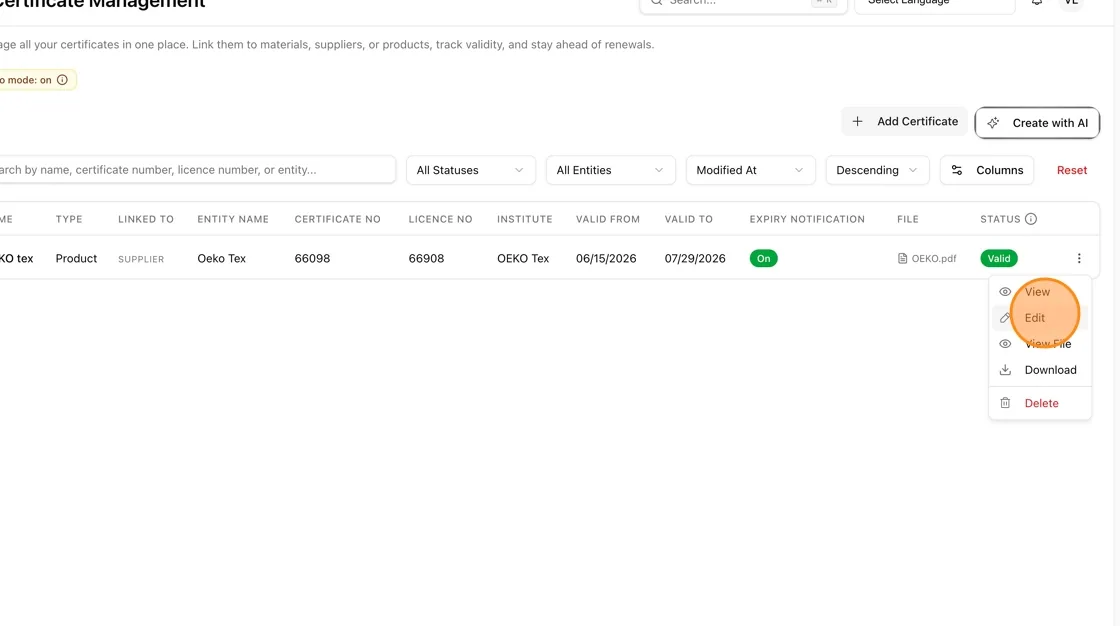
Task: Select Edit in the row menu
Action: 1040,318
